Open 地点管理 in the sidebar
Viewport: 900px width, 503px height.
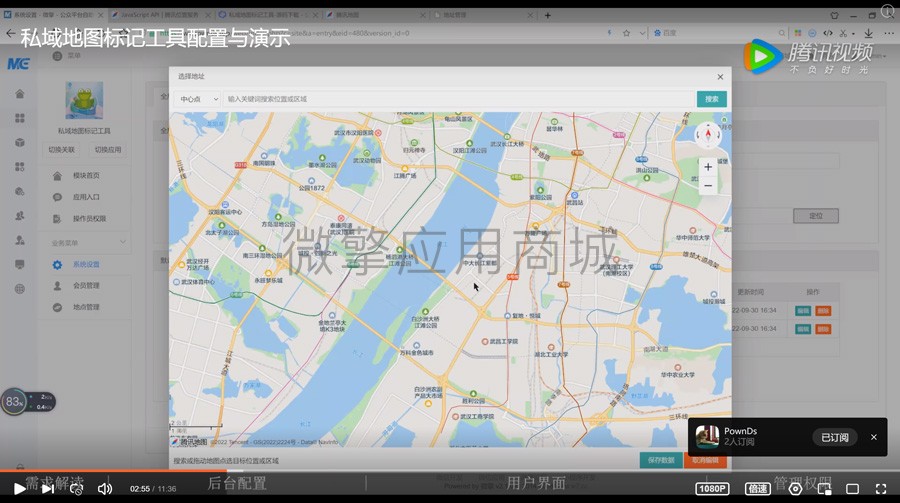86,307
